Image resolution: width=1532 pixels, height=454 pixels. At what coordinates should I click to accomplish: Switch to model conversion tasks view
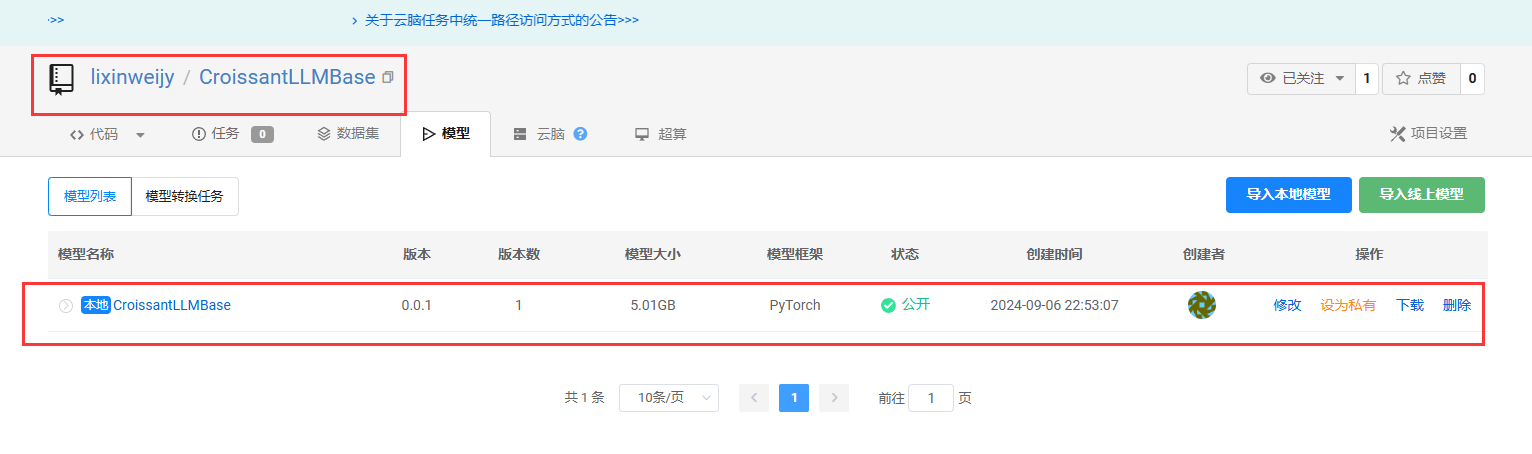pos(184,196)
